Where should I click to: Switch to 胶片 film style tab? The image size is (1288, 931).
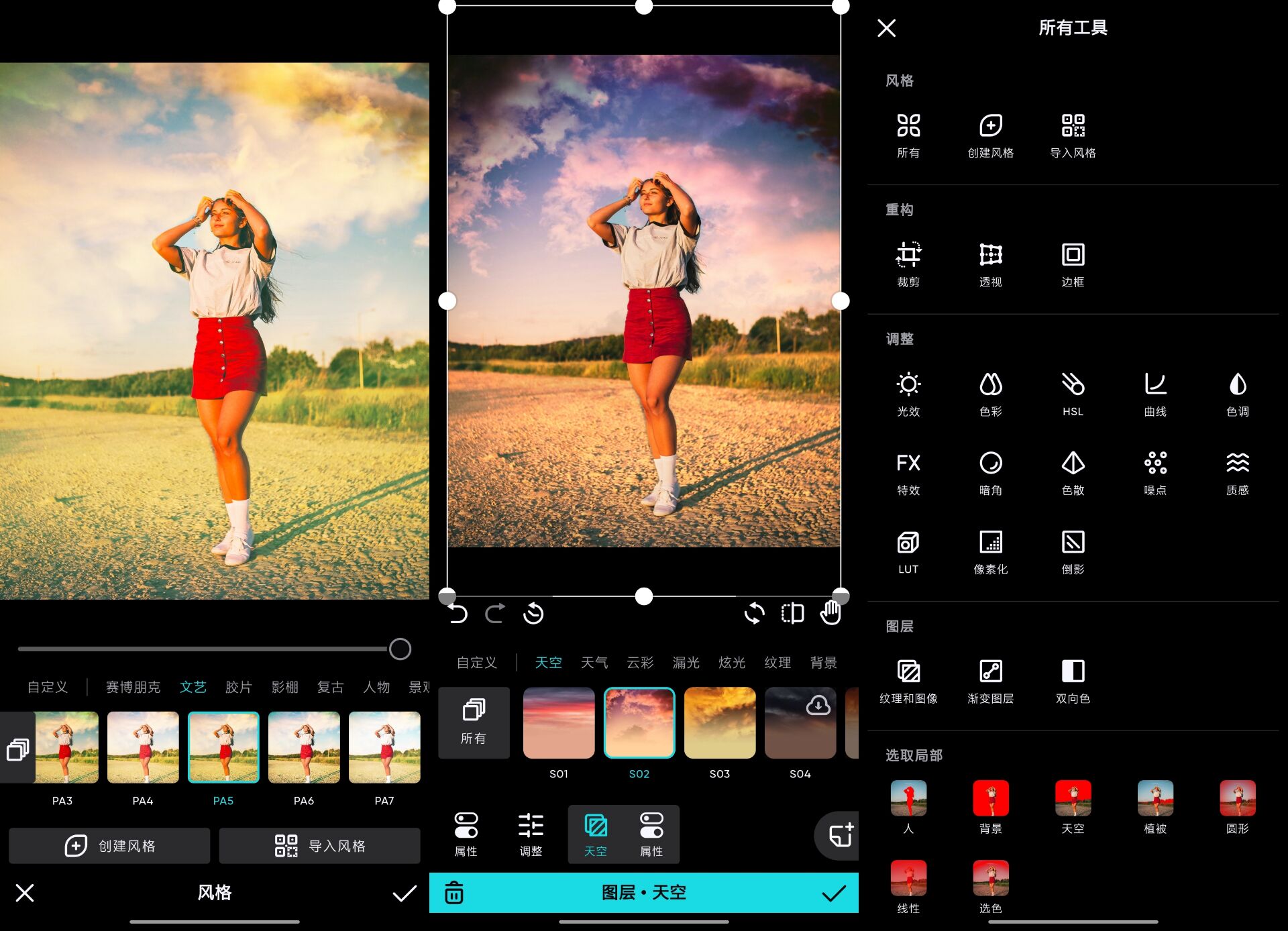pyautogui.click(x=238, y=687)
